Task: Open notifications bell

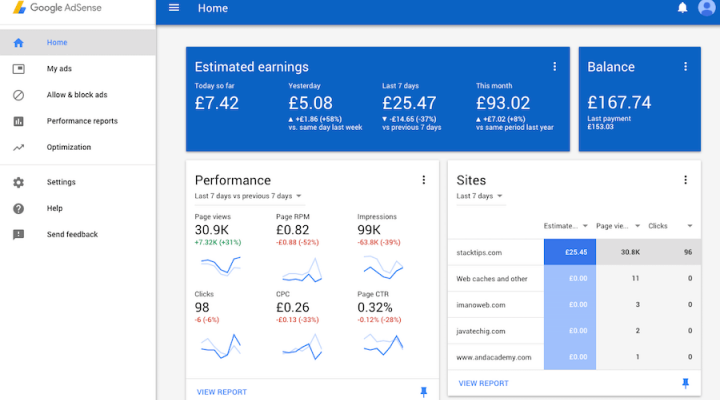Action: [682, 8]
